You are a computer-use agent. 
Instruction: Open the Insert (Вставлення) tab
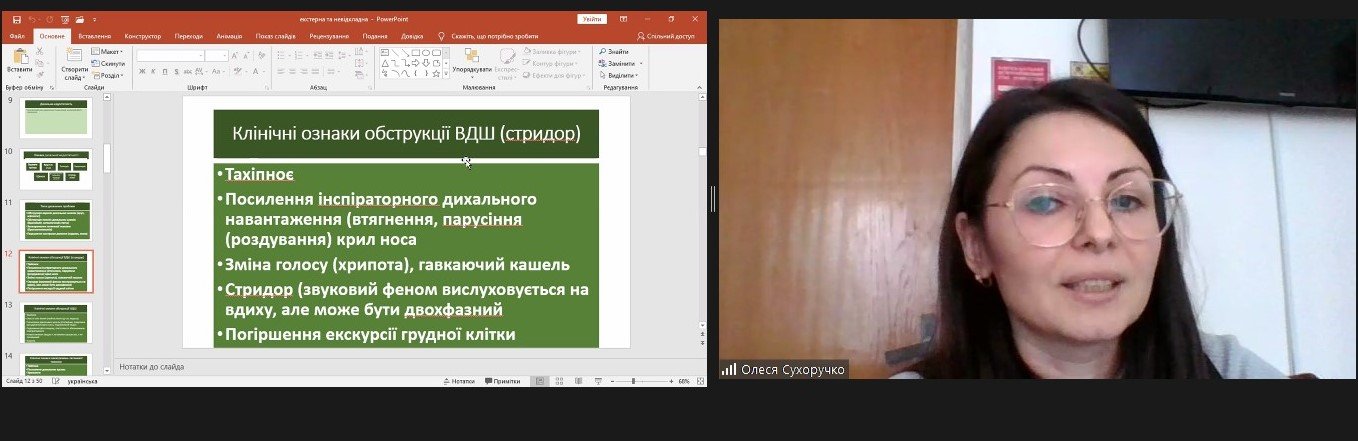click(94, 36)
